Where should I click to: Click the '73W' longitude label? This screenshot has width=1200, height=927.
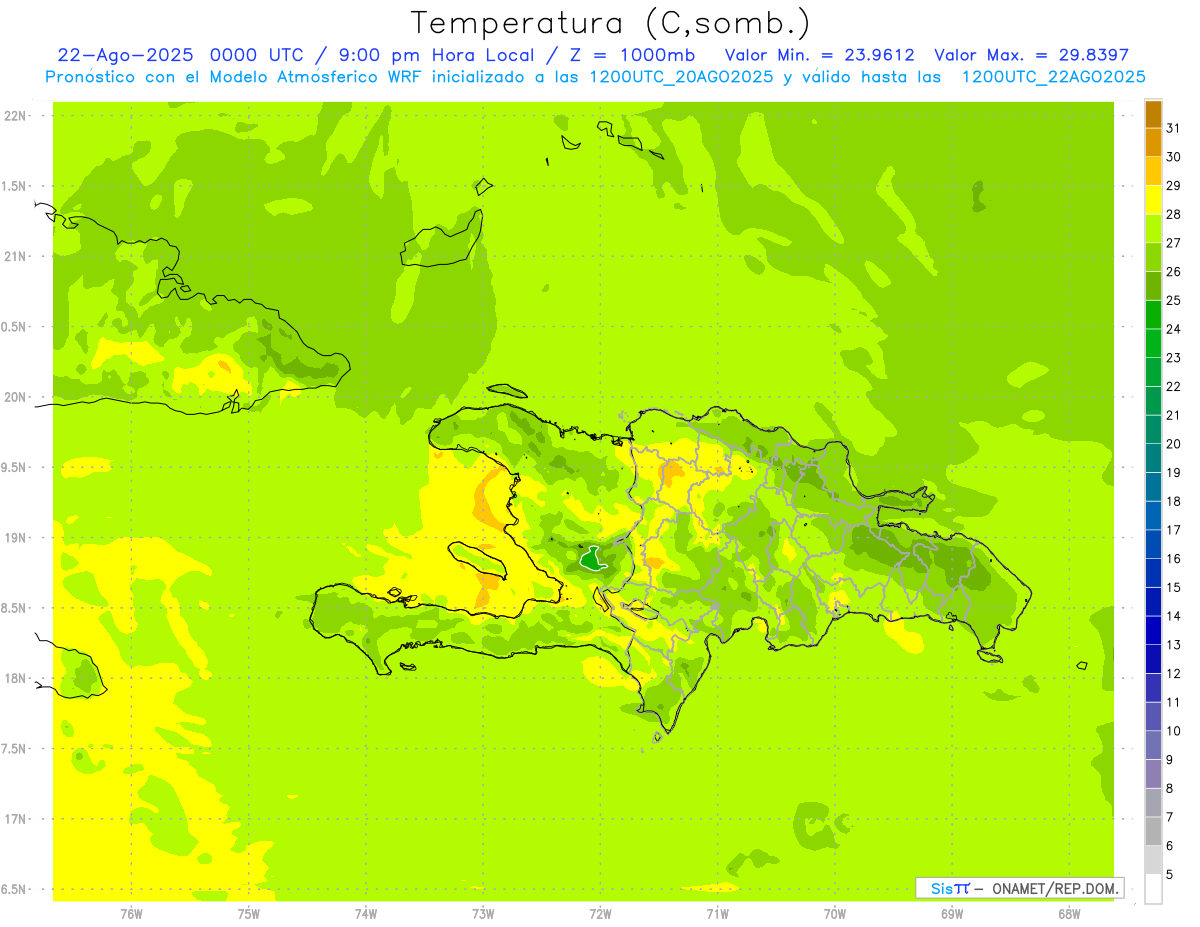click(x=483, y=914)
